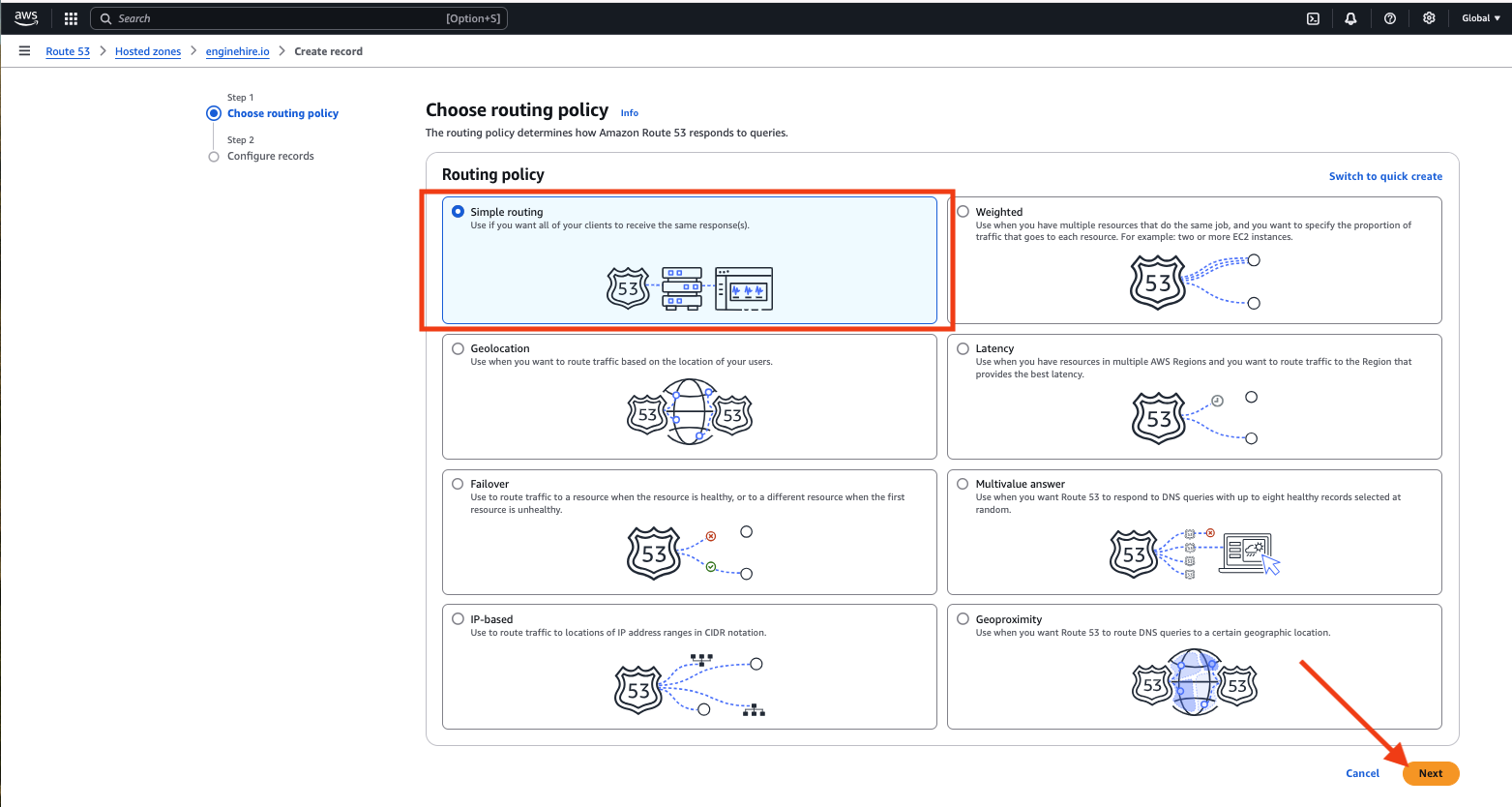Screen dimensions: 1512x807
Task: Open the settings gear in top bar
Action: click(x=1429, y=18)
